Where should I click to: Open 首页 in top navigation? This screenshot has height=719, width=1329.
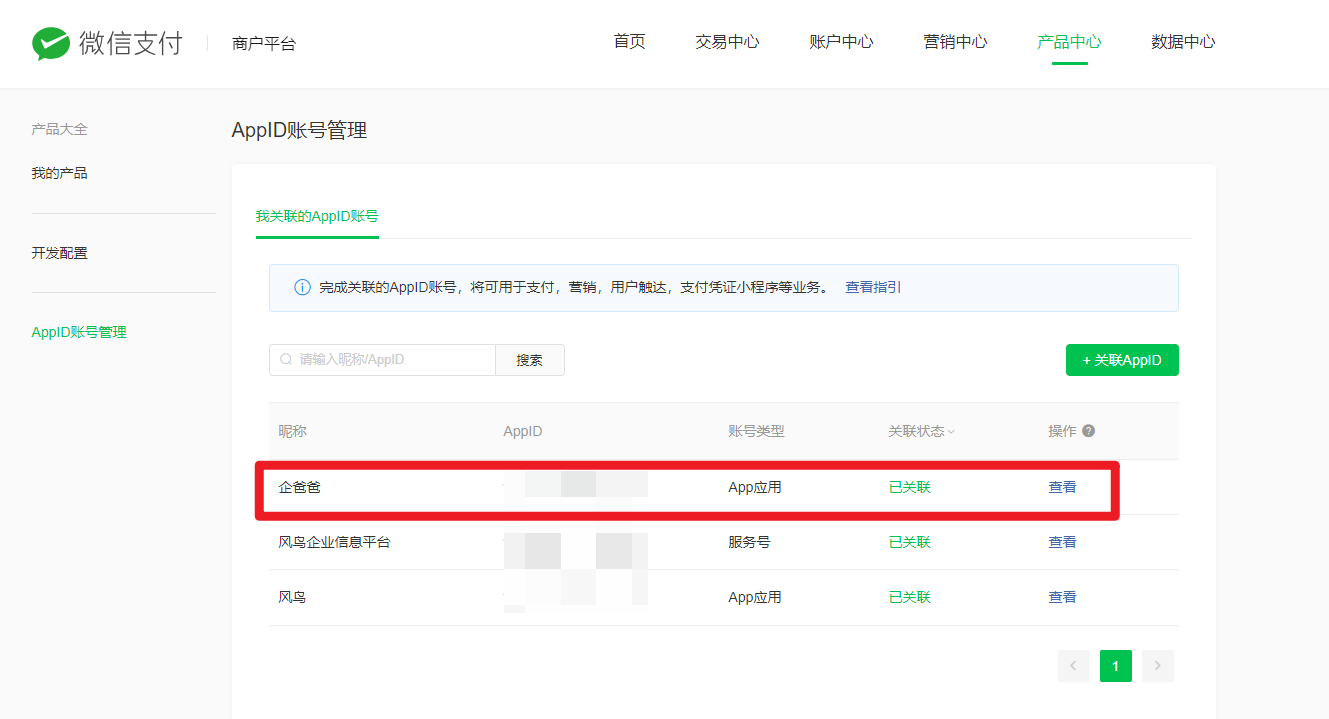[630, 42]
